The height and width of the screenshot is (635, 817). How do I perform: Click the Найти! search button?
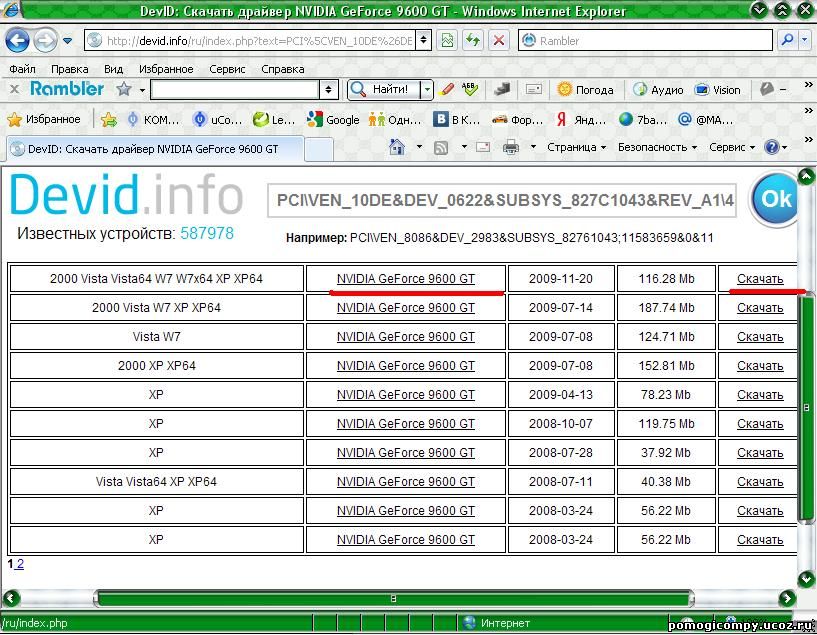[x=383, y=90]
